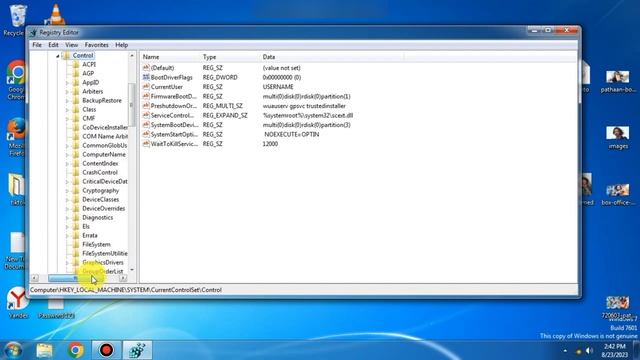
Task: Expand the BackupRestore key arrow
Action: (x=67, y=100)
